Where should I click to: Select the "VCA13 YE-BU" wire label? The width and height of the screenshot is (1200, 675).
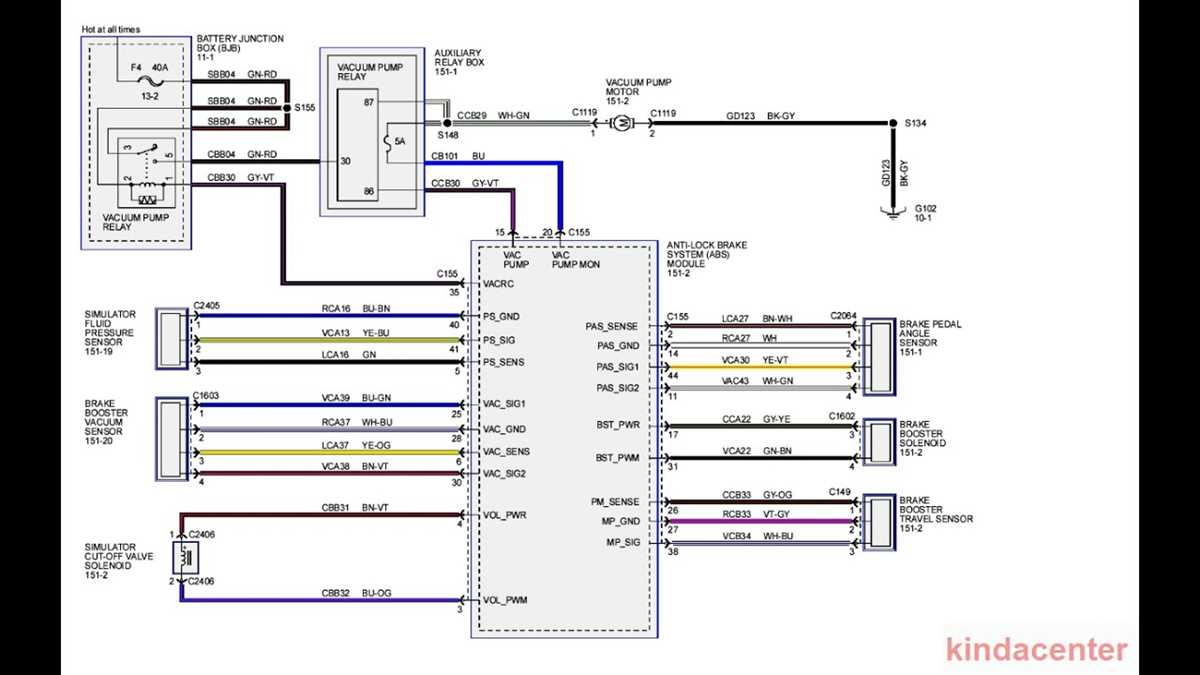pos(356,332)
